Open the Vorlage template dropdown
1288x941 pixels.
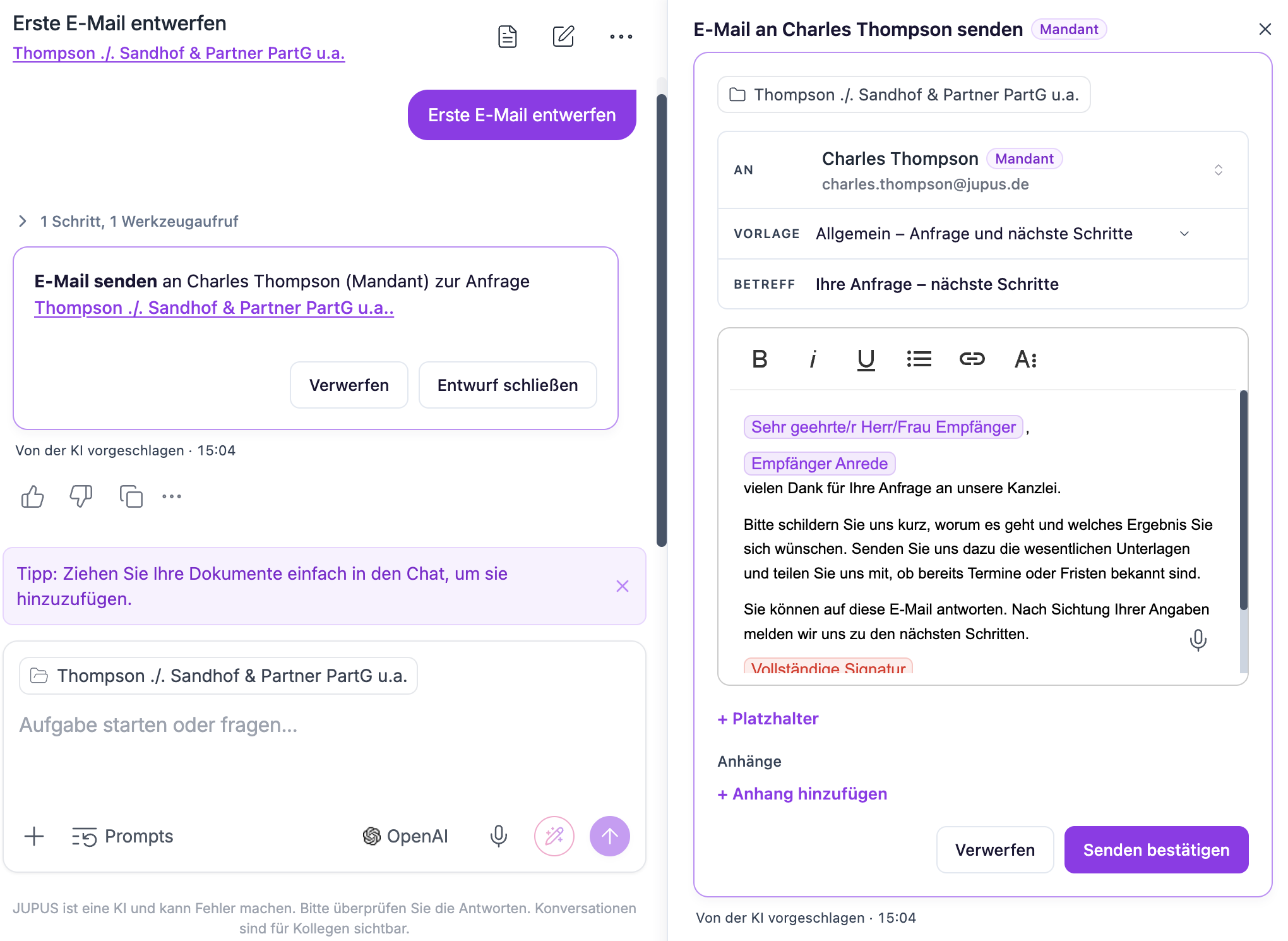pos(982,234)
